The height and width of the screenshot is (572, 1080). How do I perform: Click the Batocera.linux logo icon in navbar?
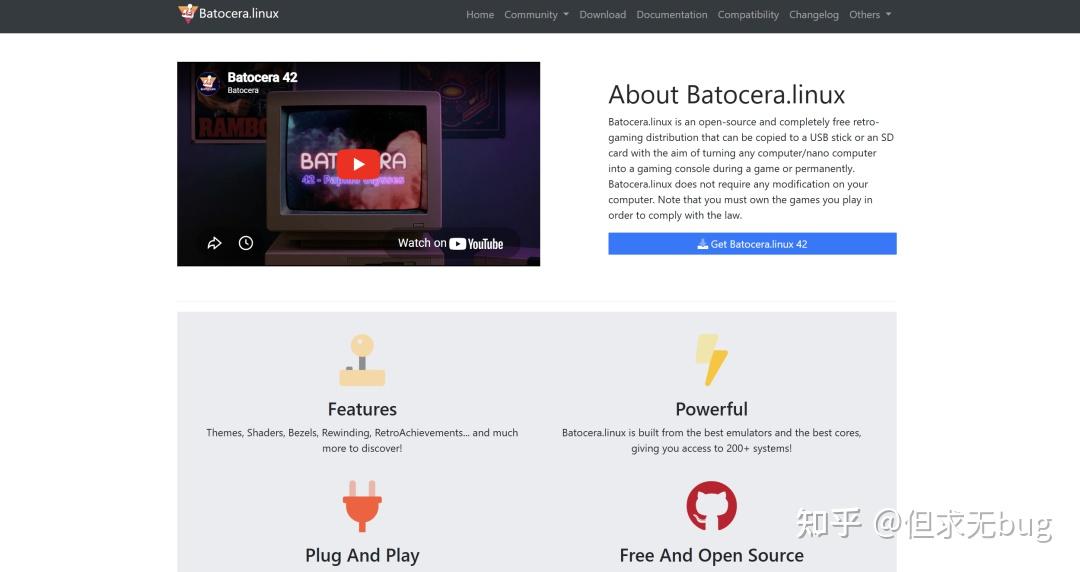(187, 13)
